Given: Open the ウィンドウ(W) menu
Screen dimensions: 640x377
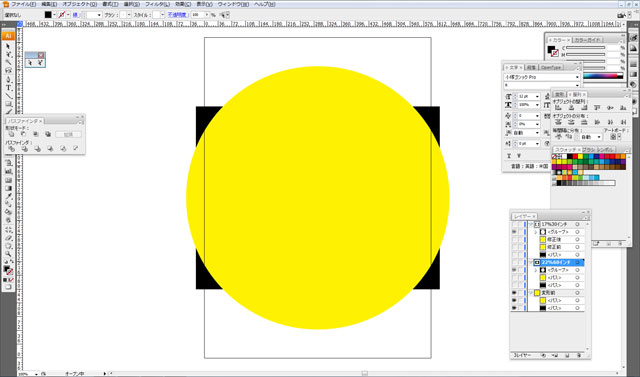Looking at the screenshot, I should click(233, 4).
